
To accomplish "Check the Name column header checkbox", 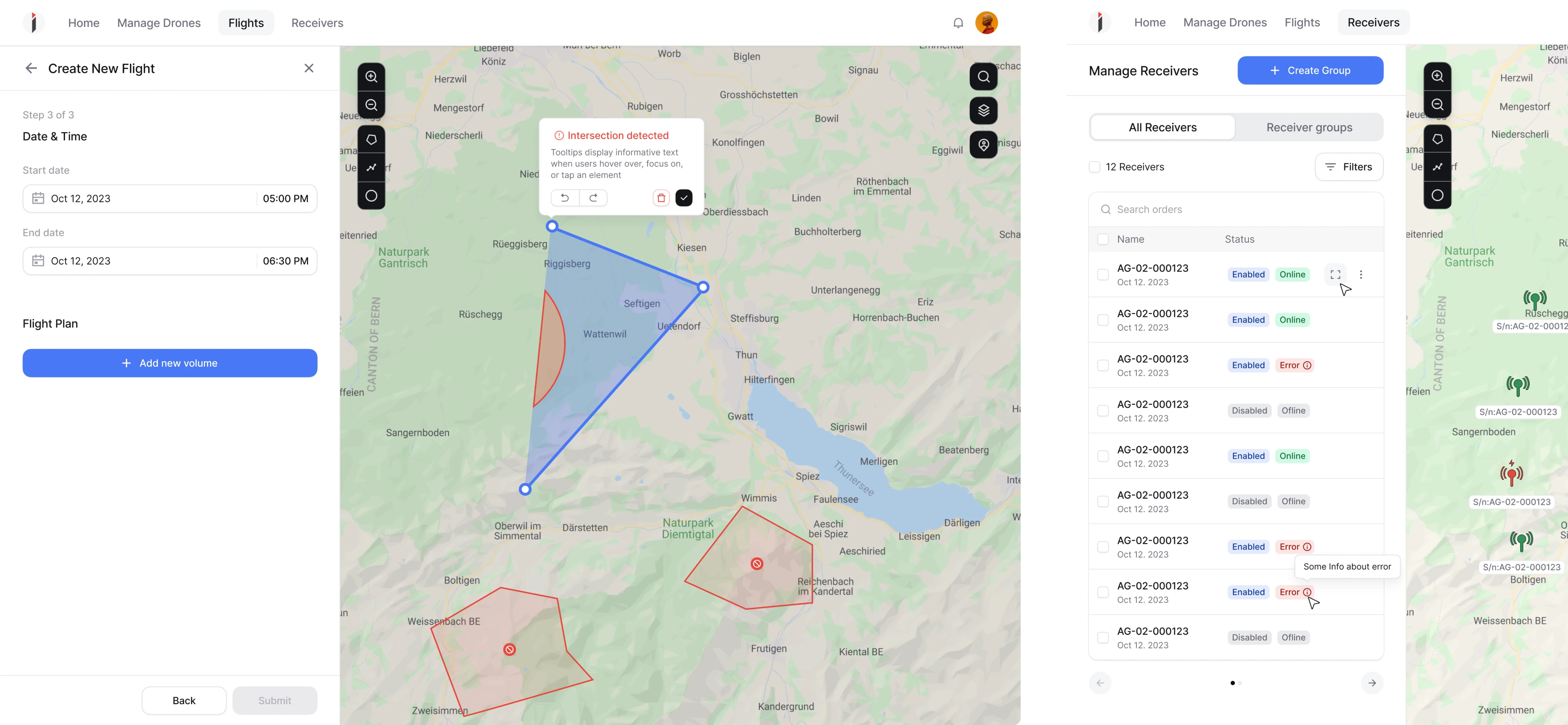I will pos(1102,239).
